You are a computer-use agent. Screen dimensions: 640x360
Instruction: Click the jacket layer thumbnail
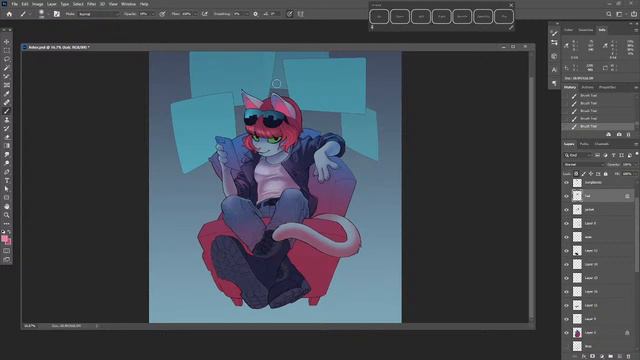[577, 210]
